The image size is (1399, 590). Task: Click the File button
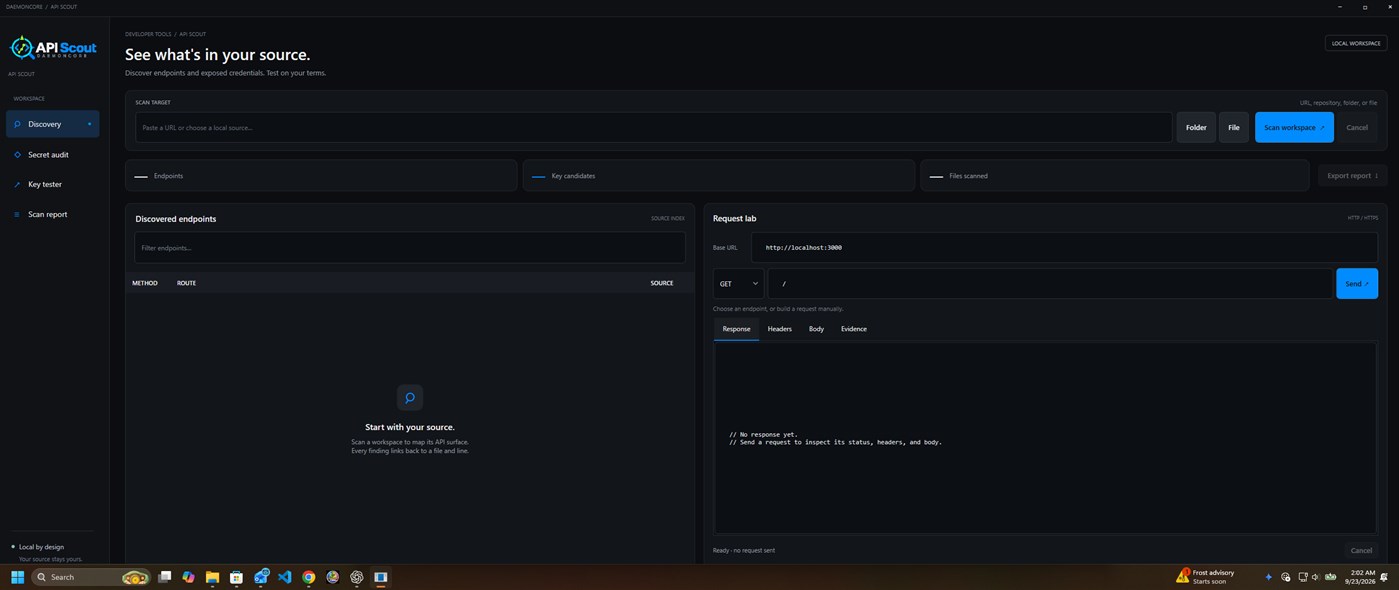1234,127
